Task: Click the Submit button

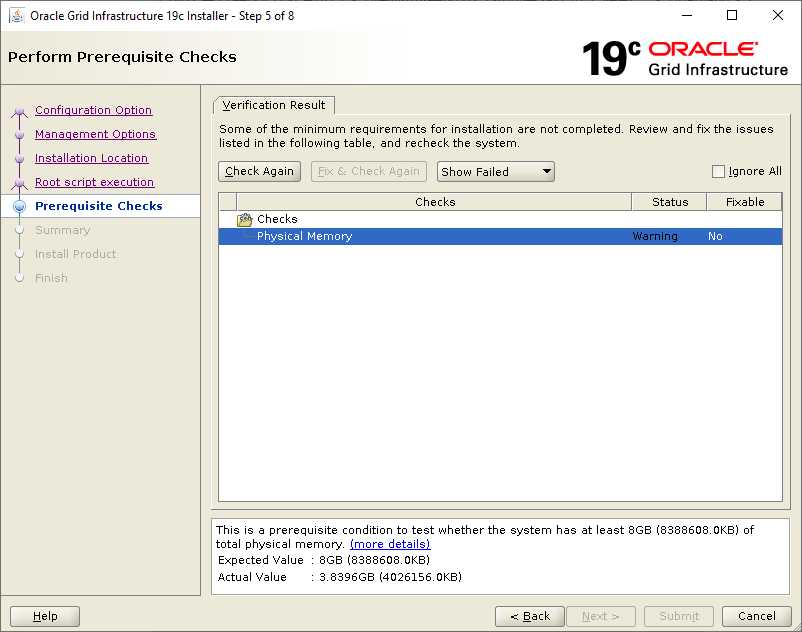Action: point(679,616)
